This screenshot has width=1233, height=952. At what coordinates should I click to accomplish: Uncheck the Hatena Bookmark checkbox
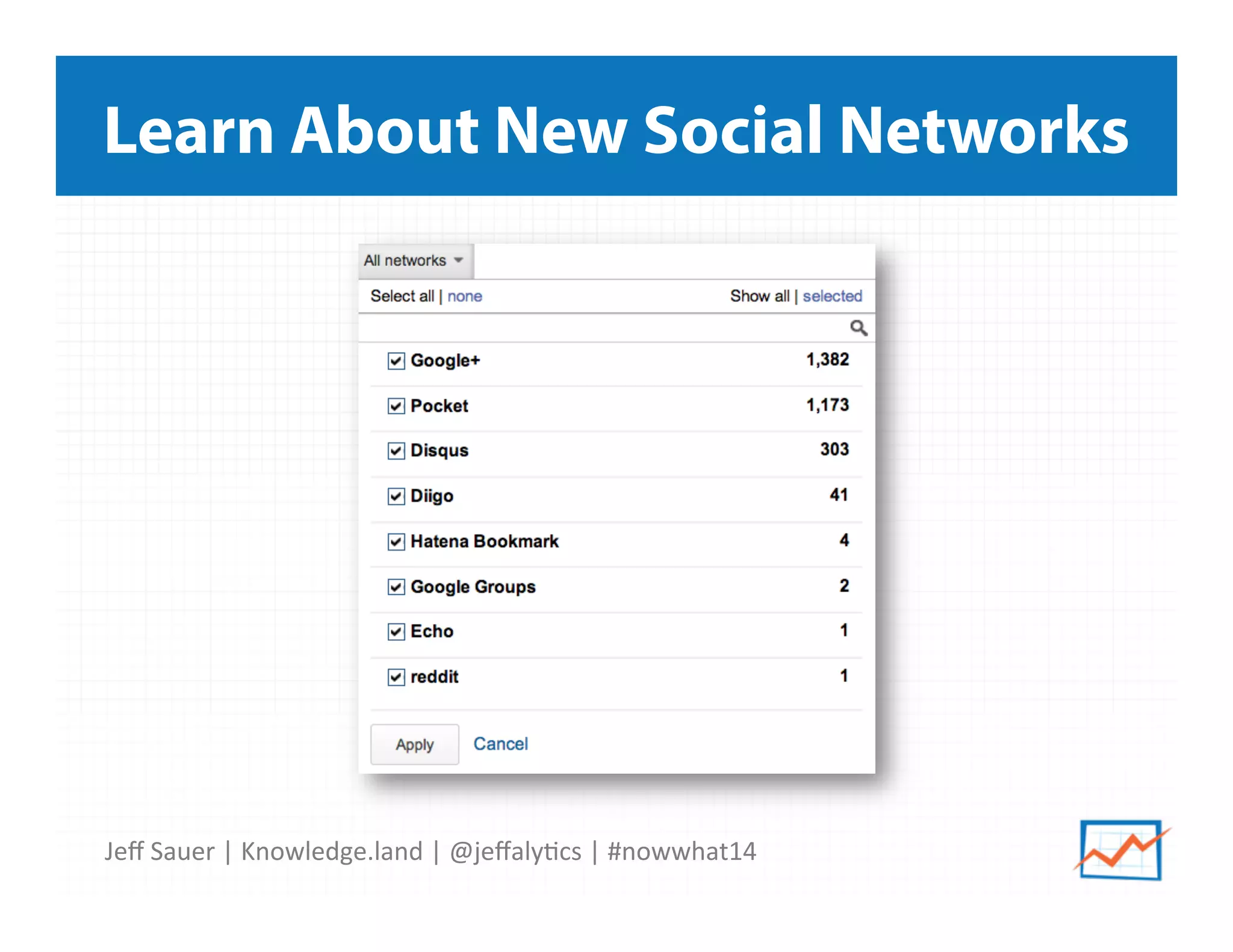pyautogui.click(x=396, y=542)
